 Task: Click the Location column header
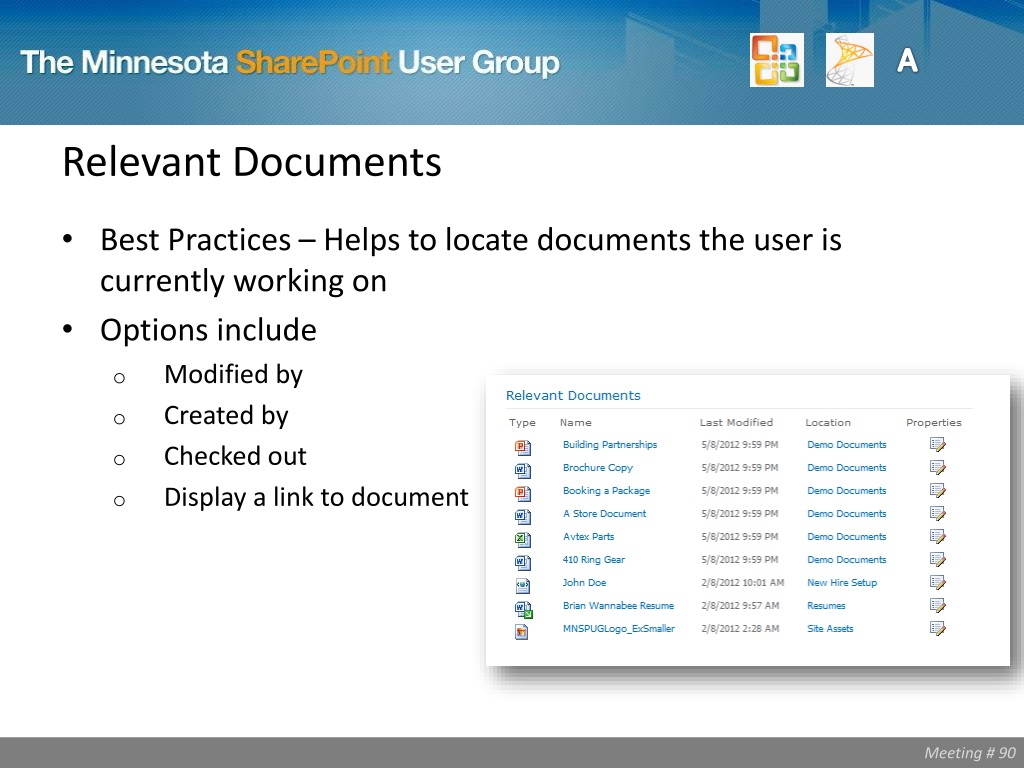[x=827, y=423]
